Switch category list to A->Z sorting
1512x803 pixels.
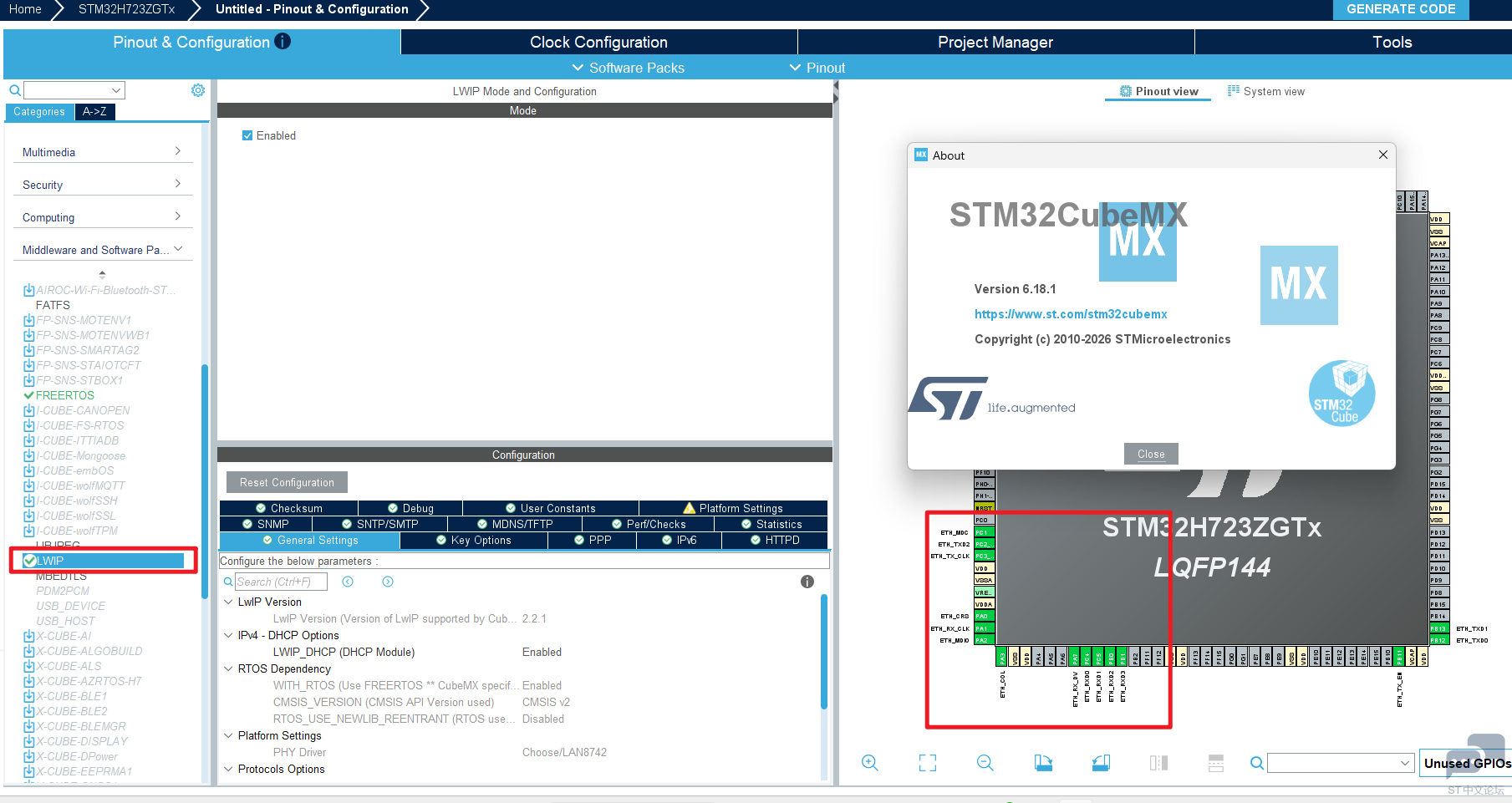[94, 111]
